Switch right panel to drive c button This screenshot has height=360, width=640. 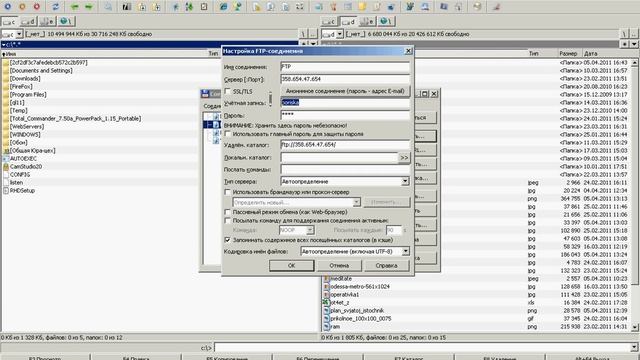point(329,21)
